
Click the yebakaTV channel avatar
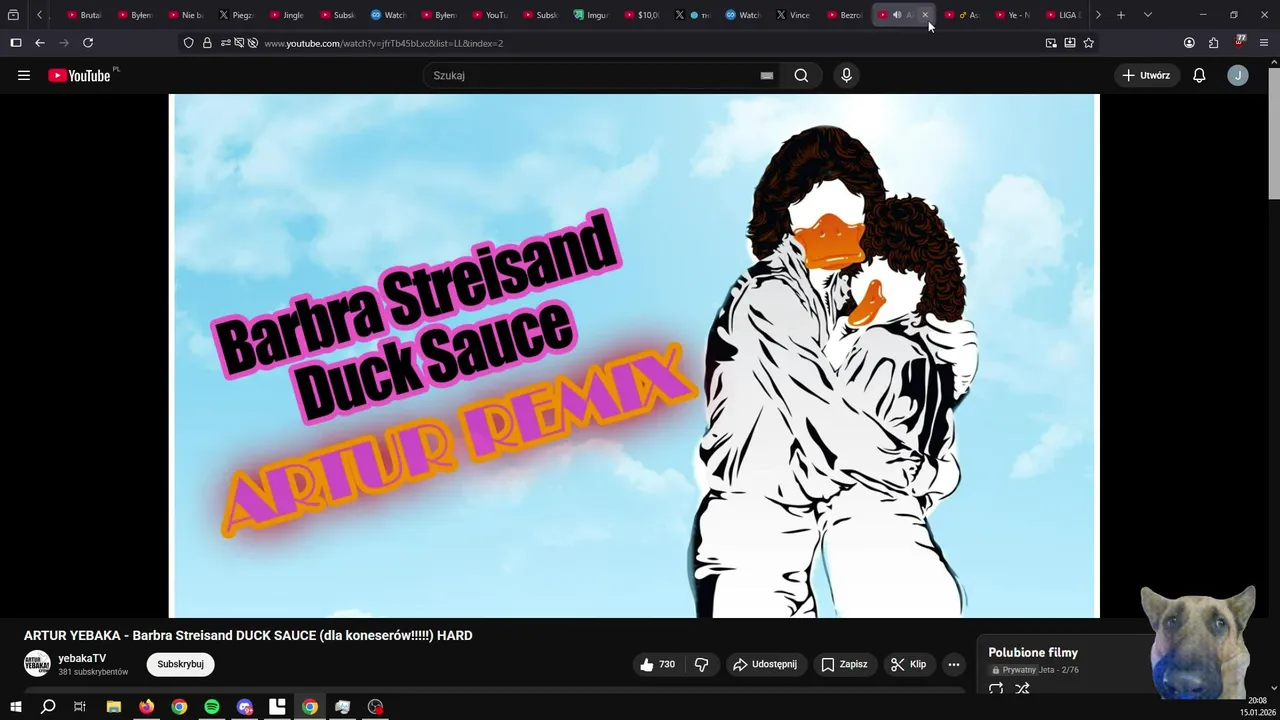pos(37,664)
